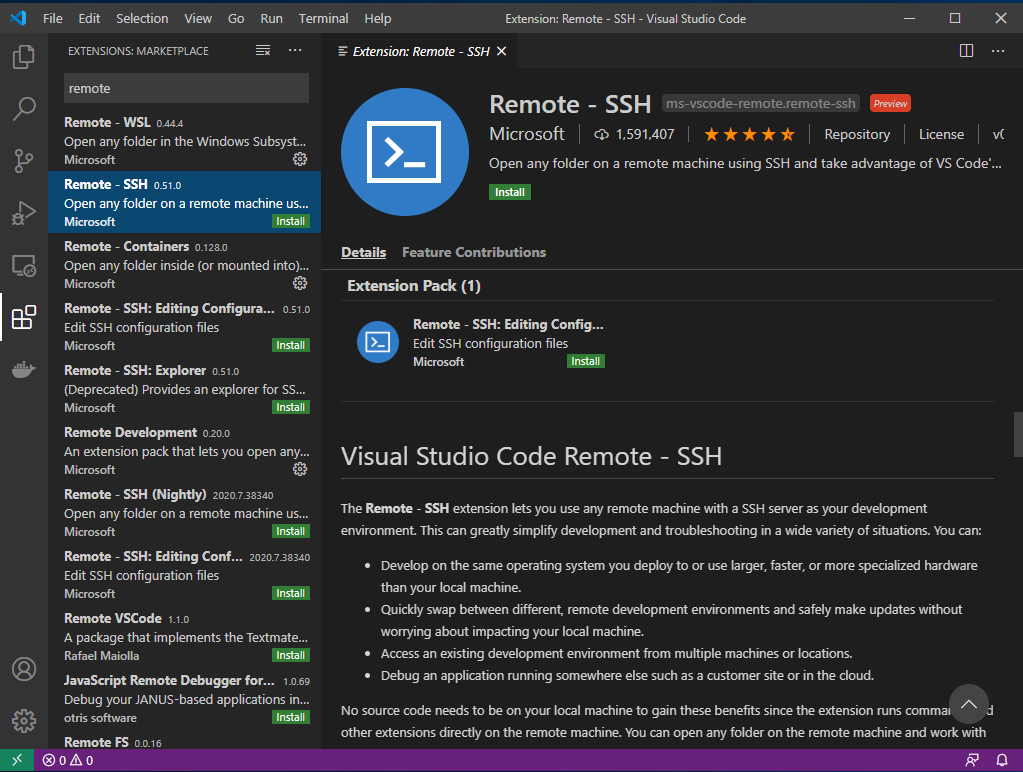Open the Search view in activity bar
The height and width of the screenshot is (772, 1023).
coord(23,108)
